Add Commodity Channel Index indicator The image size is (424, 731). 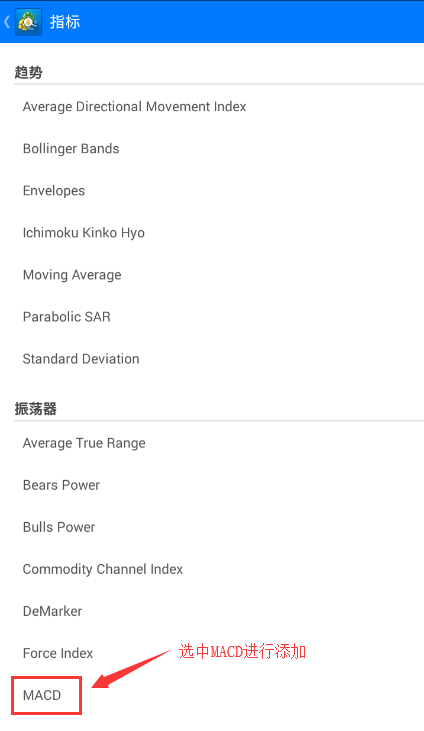click(212, 569)
